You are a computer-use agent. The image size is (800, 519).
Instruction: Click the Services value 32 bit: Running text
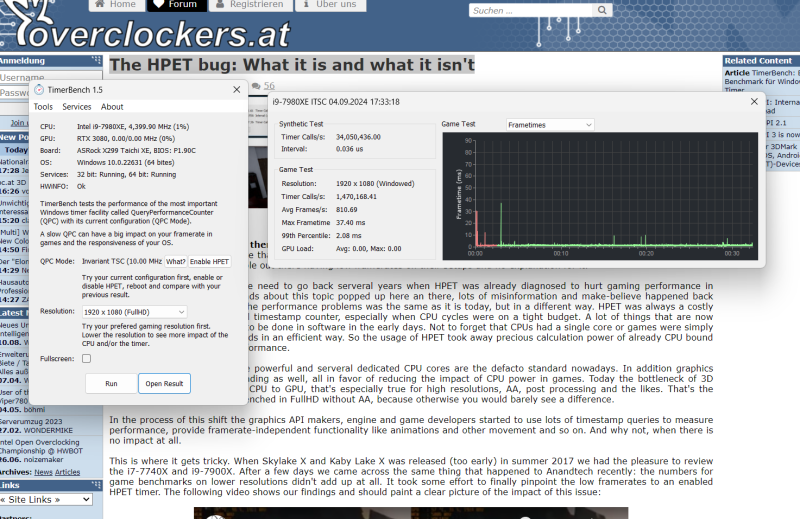tap(127, 175)
